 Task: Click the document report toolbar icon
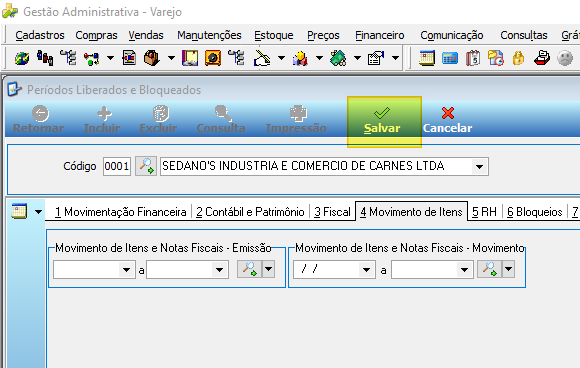click(129, 58)
